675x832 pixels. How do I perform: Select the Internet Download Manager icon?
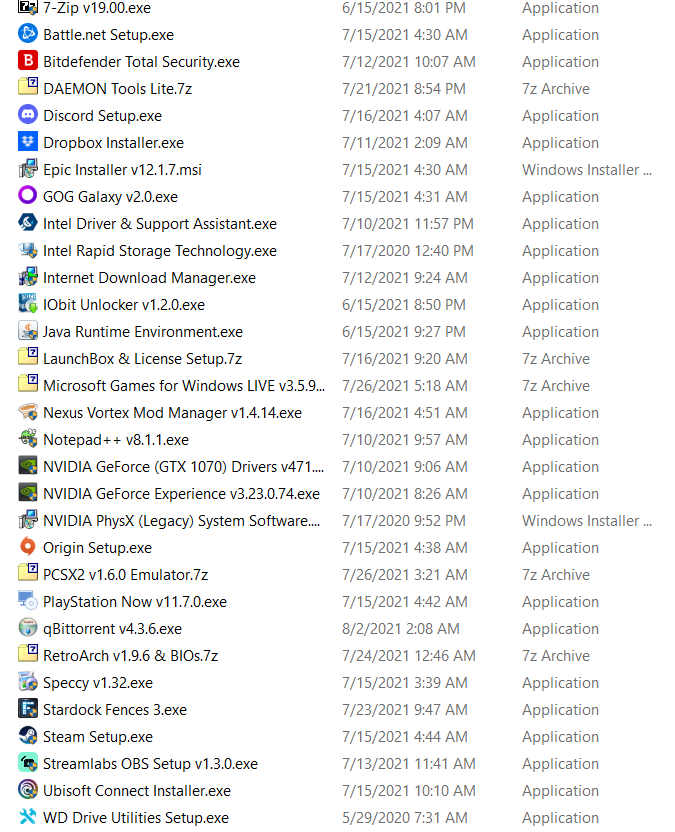[x=28, y=277]
